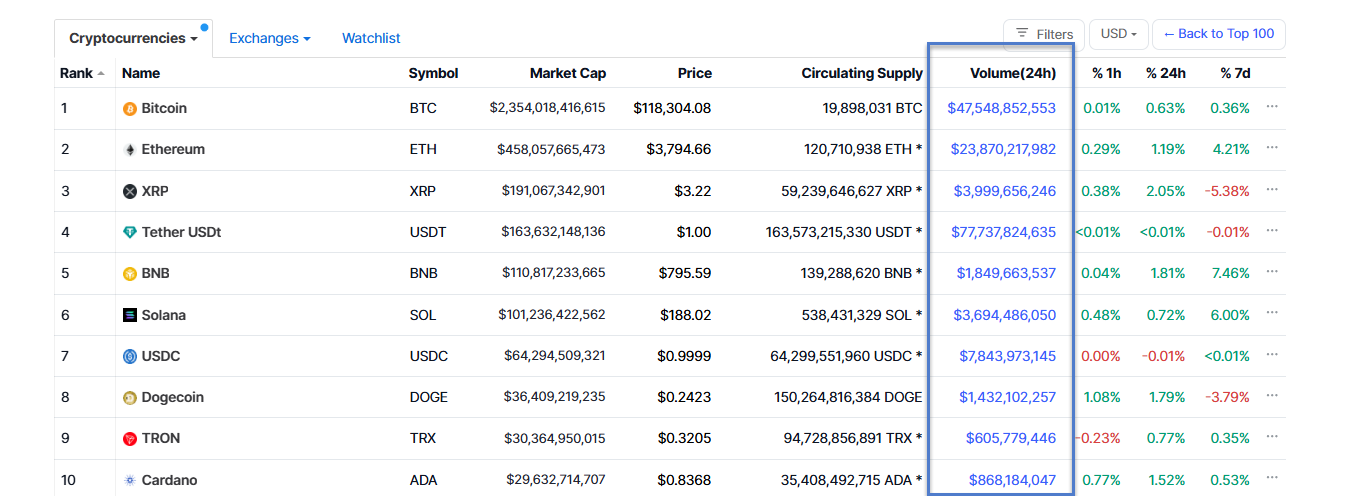Open the TRON name link

161,438
